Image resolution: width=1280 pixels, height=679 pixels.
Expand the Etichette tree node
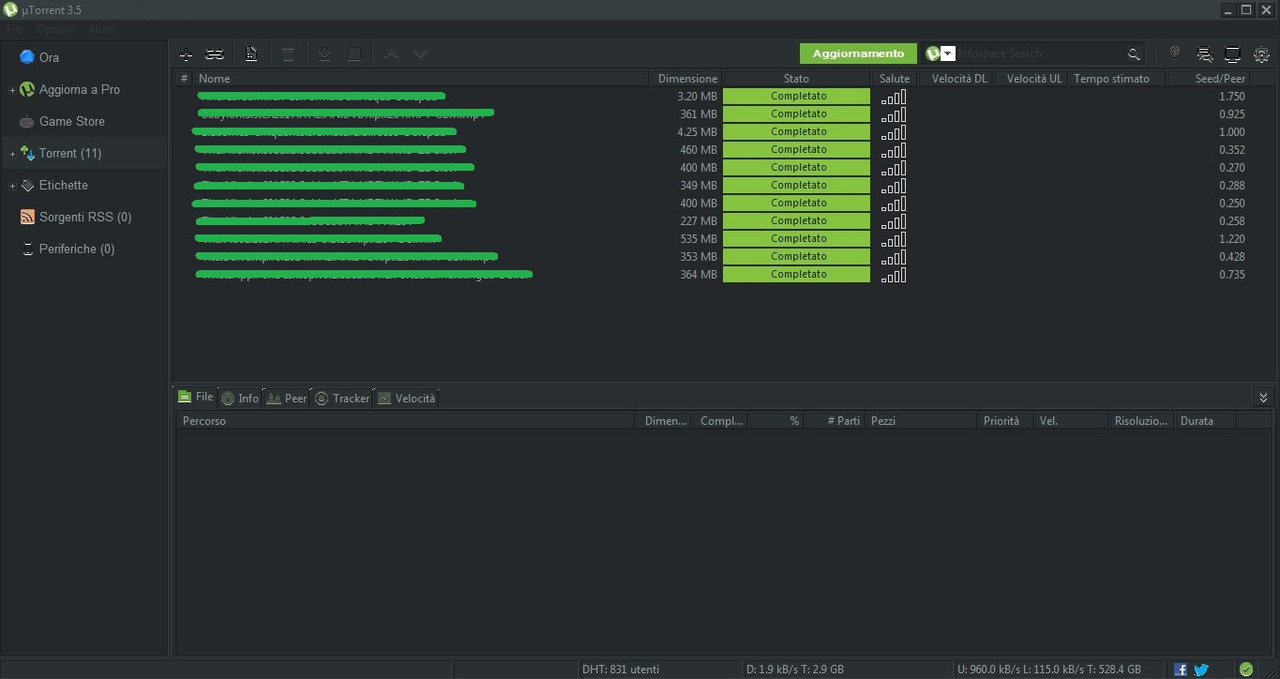click(12, 186)
